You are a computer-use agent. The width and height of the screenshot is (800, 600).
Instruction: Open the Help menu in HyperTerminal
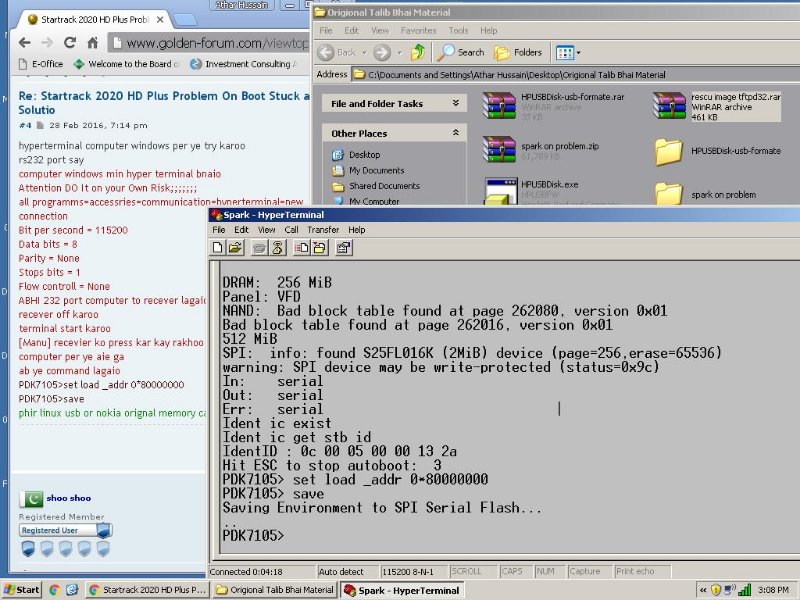pyautogui.click(x=357, y=230)
